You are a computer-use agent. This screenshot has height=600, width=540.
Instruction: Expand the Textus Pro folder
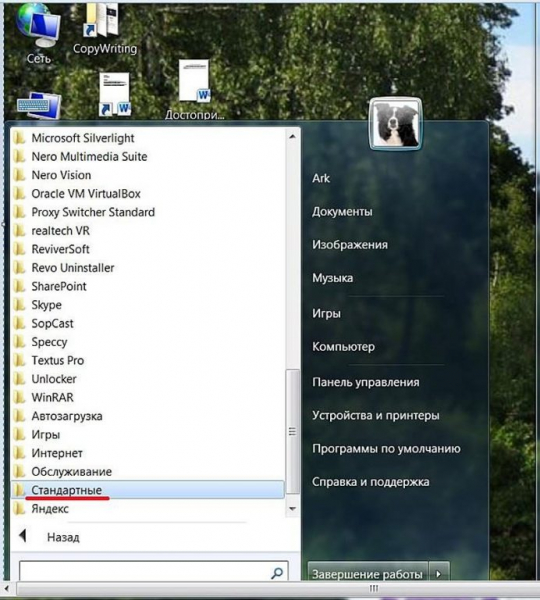coord(148,360)
